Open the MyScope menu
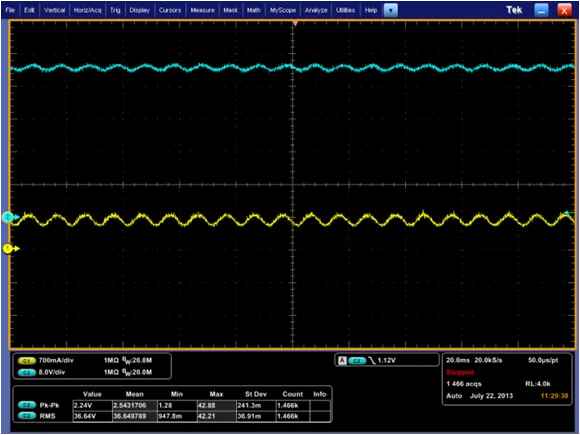 (283, 10)
